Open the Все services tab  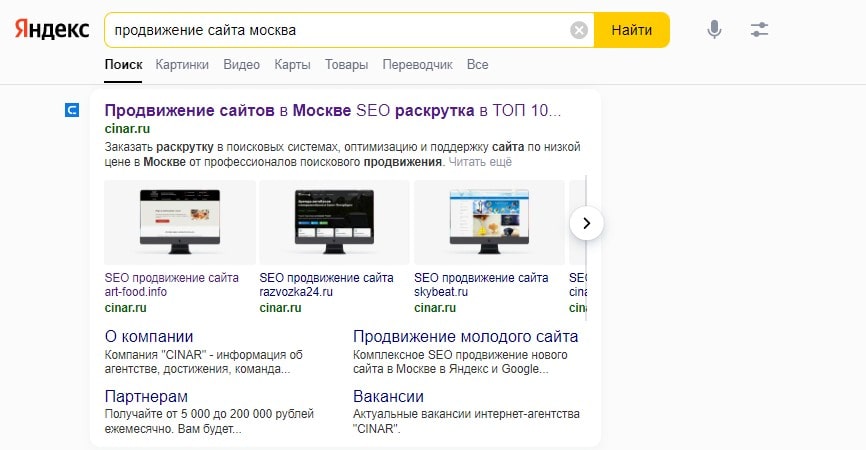coord(477,65)
